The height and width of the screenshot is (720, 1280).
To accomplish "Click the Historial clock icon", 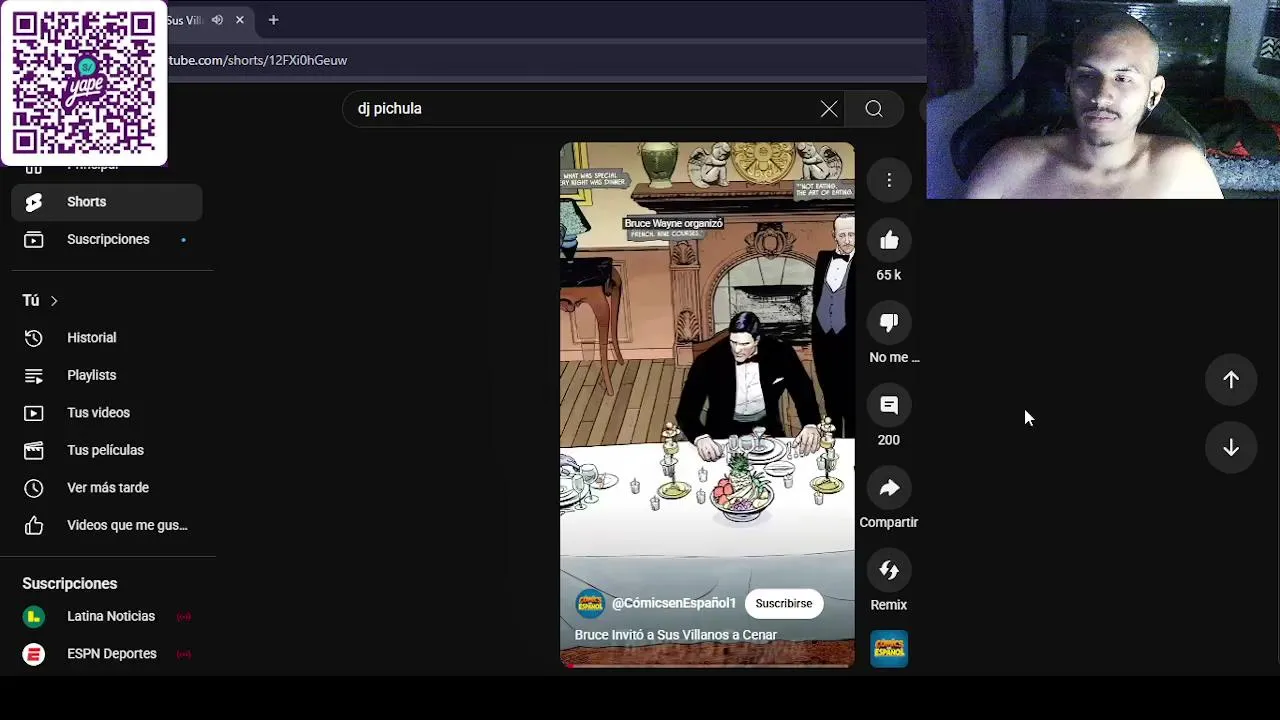I will [x=34, y=338].
